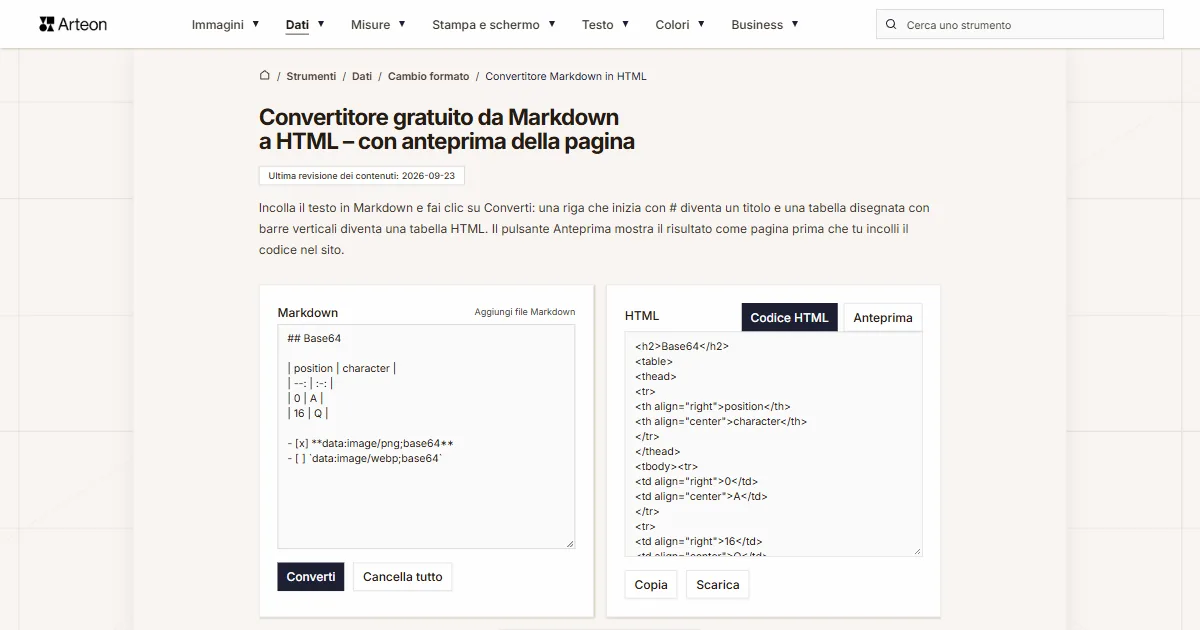Expand the arrow next to Misure
Screen dimensions: 1200x630
[x=402, y=24]
